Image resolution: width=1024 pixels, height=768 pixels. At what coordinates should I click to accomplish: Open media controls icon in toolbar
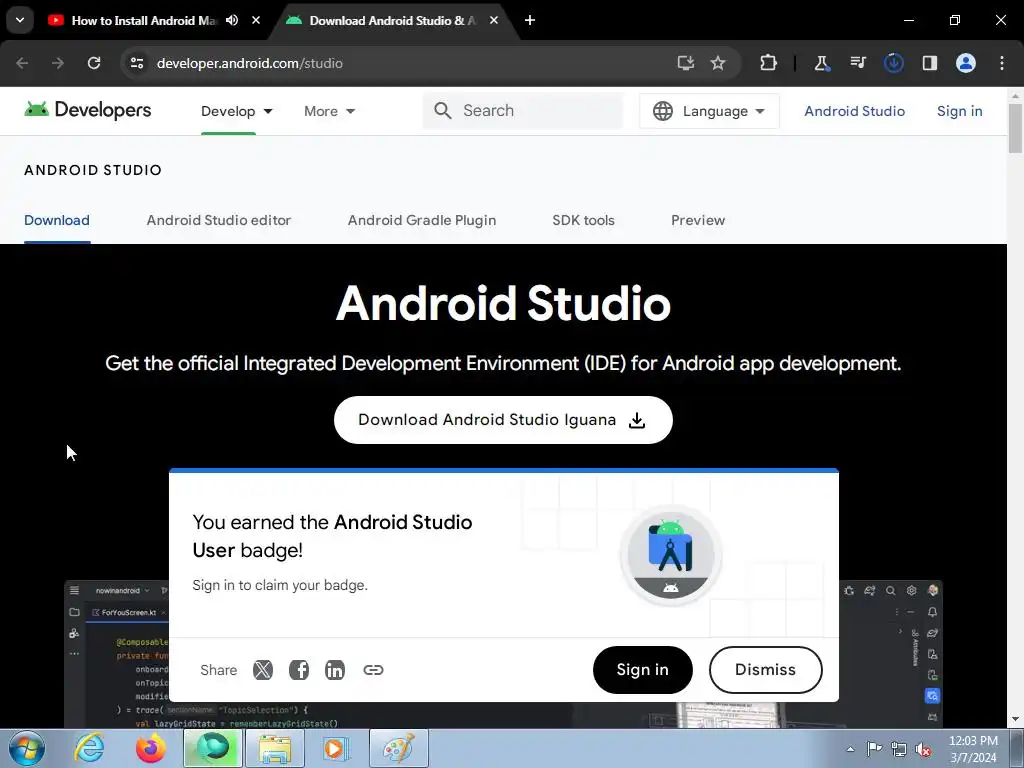[x=857, y=63]
